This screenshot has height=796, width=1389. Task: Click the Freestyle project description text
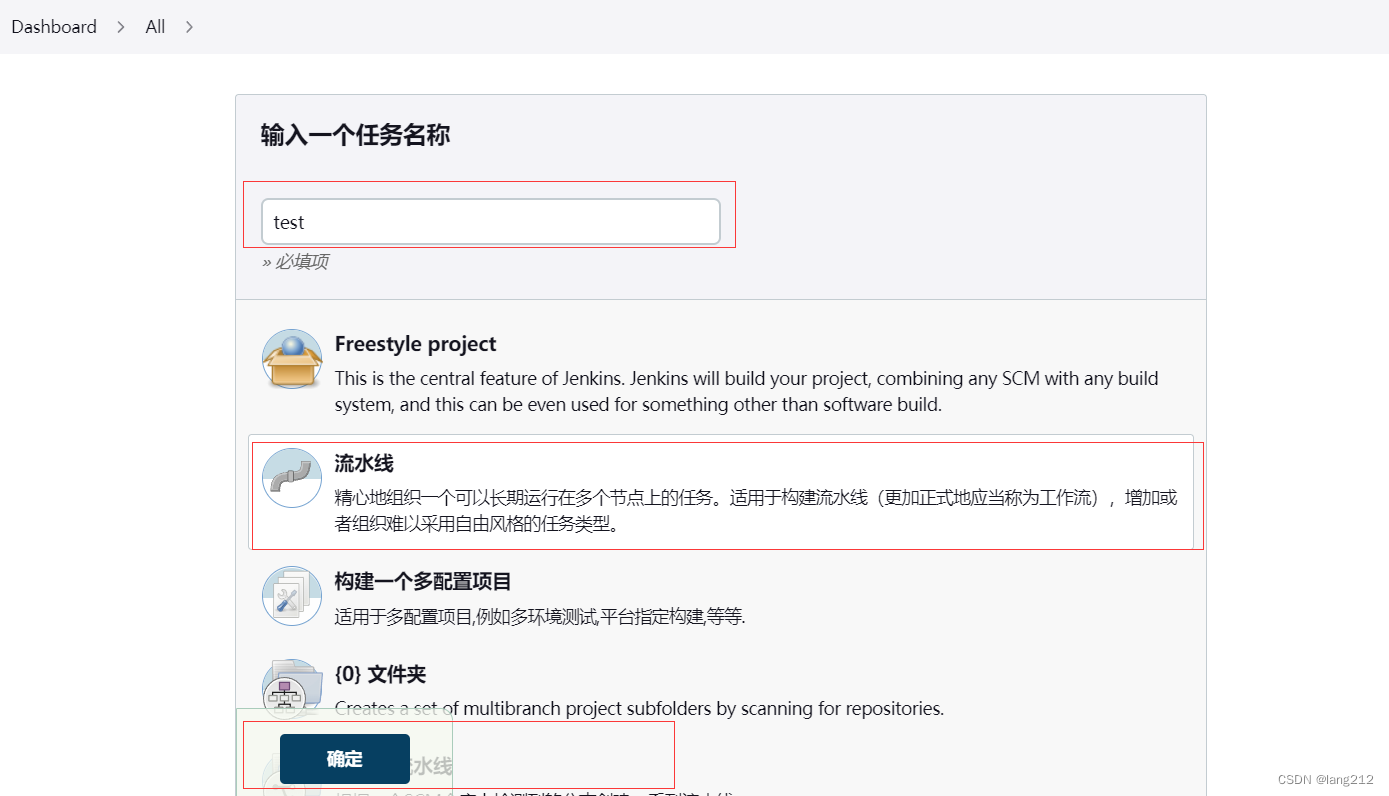point(746,392)
